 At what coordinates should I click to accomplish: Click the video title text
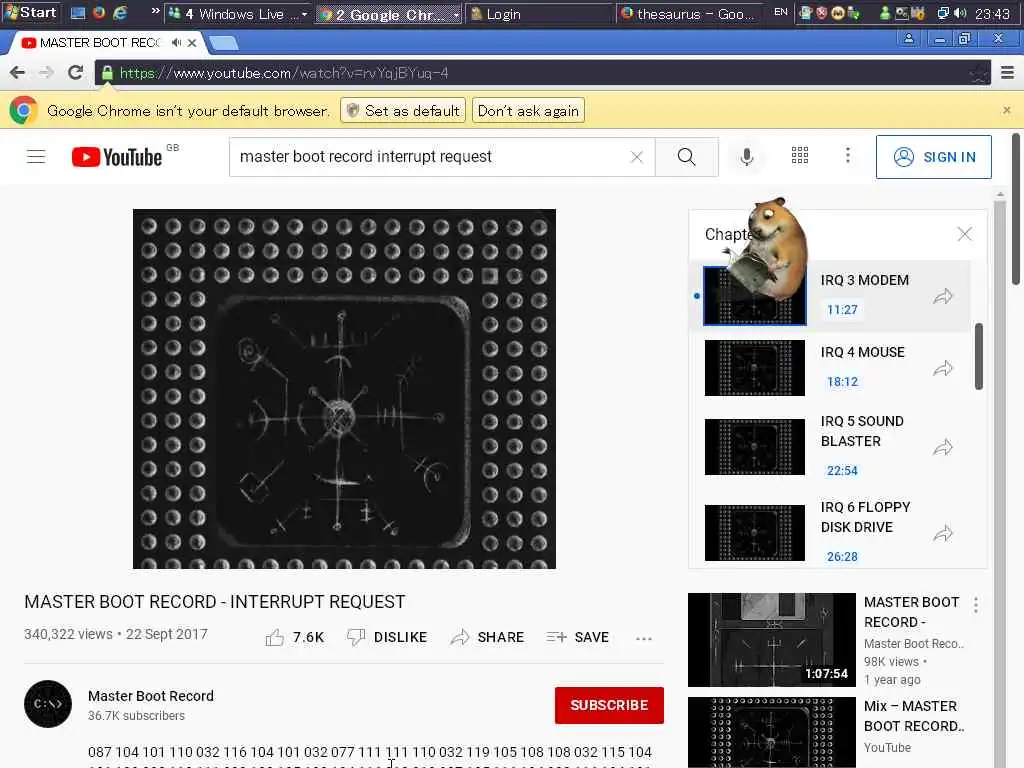click(x=215, y=601)
